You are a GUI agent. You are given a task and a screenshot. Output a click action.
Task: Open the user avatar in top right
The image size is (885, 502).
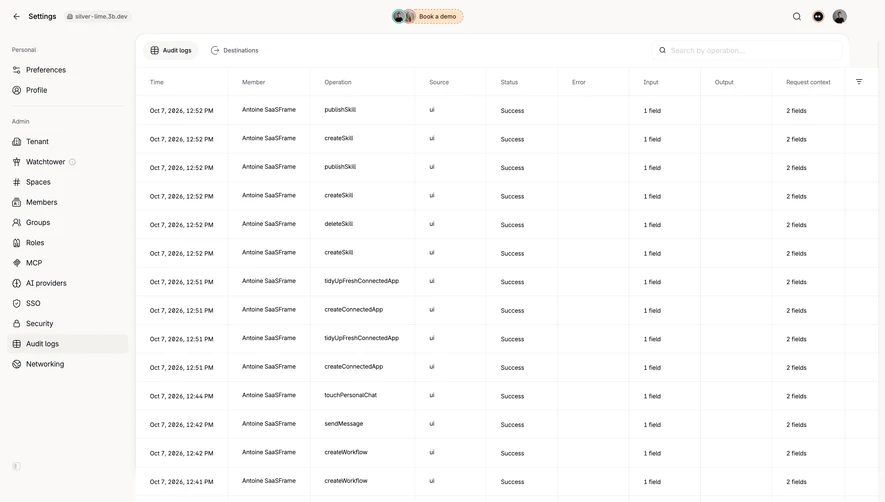(x=839, y=16)
